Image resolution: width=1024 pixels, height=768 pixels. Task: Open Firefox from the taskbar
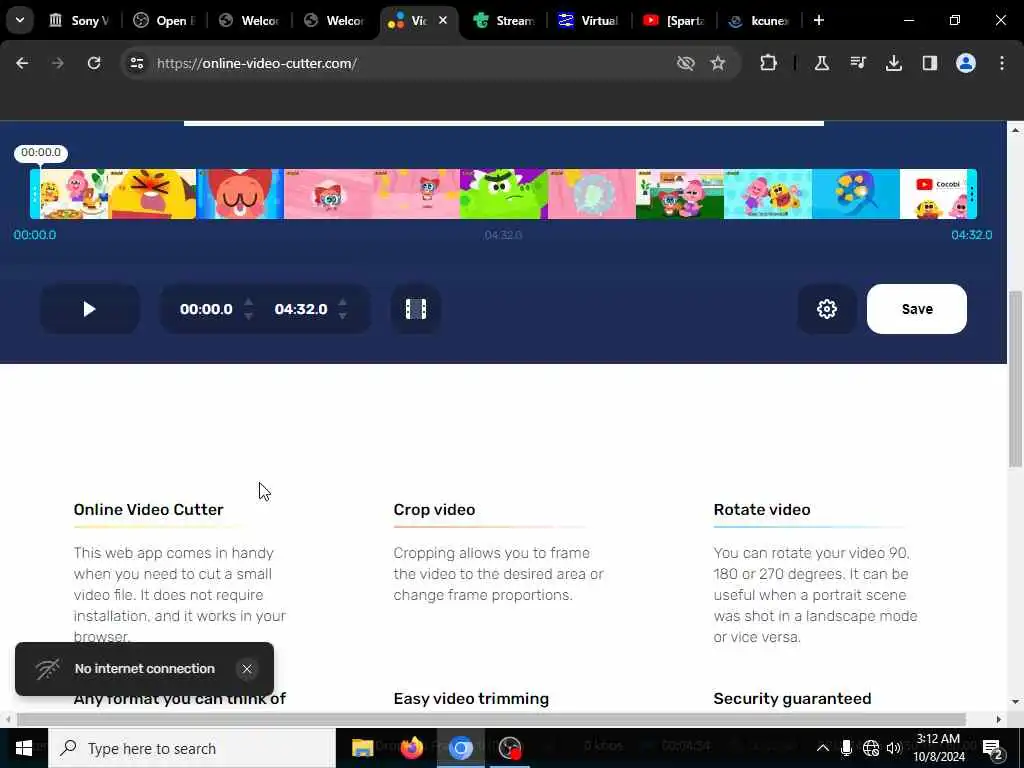411,748
